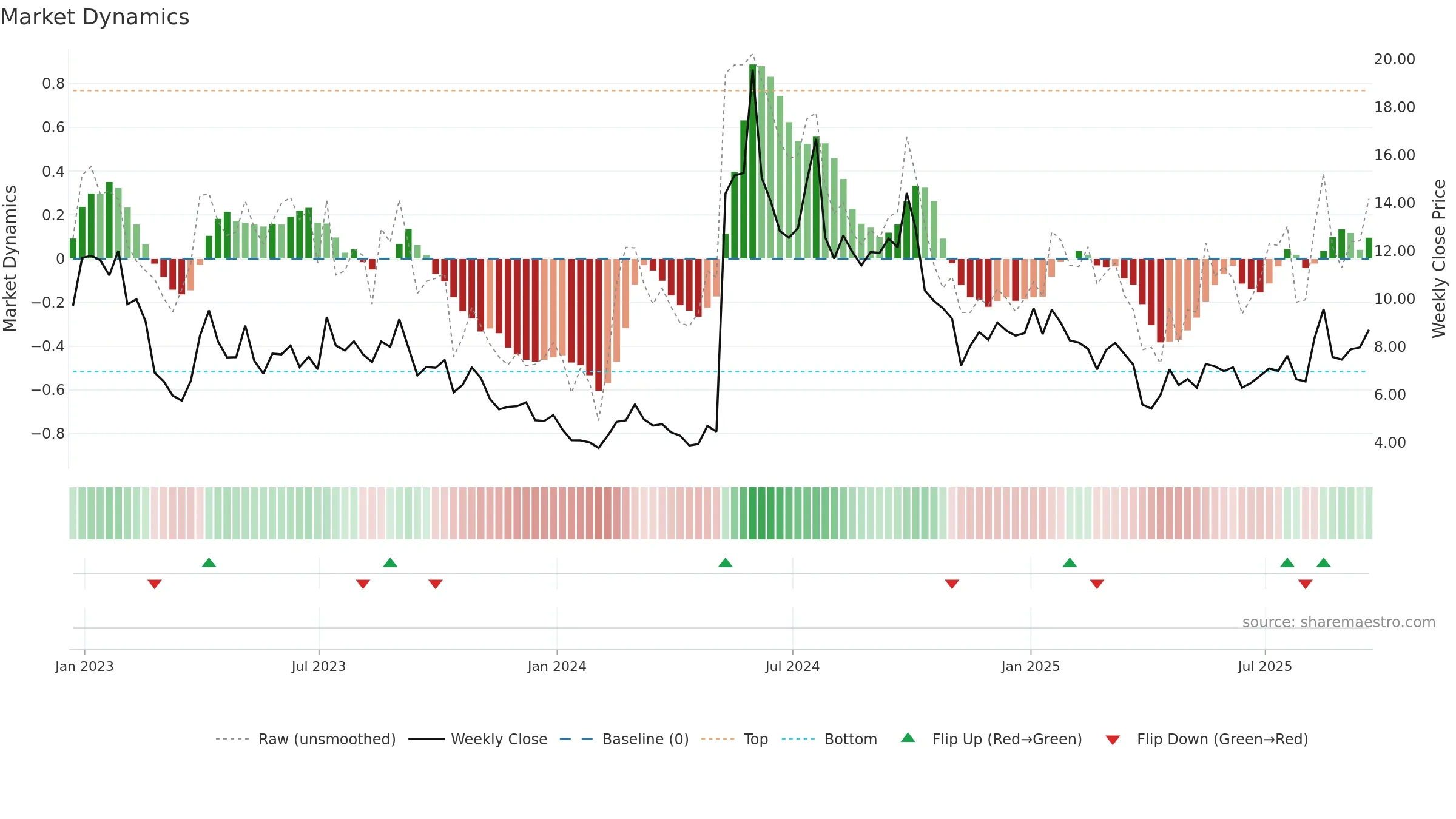
Task: Click the 16.00 right axis price label
Action: (x=1395, y=155)
